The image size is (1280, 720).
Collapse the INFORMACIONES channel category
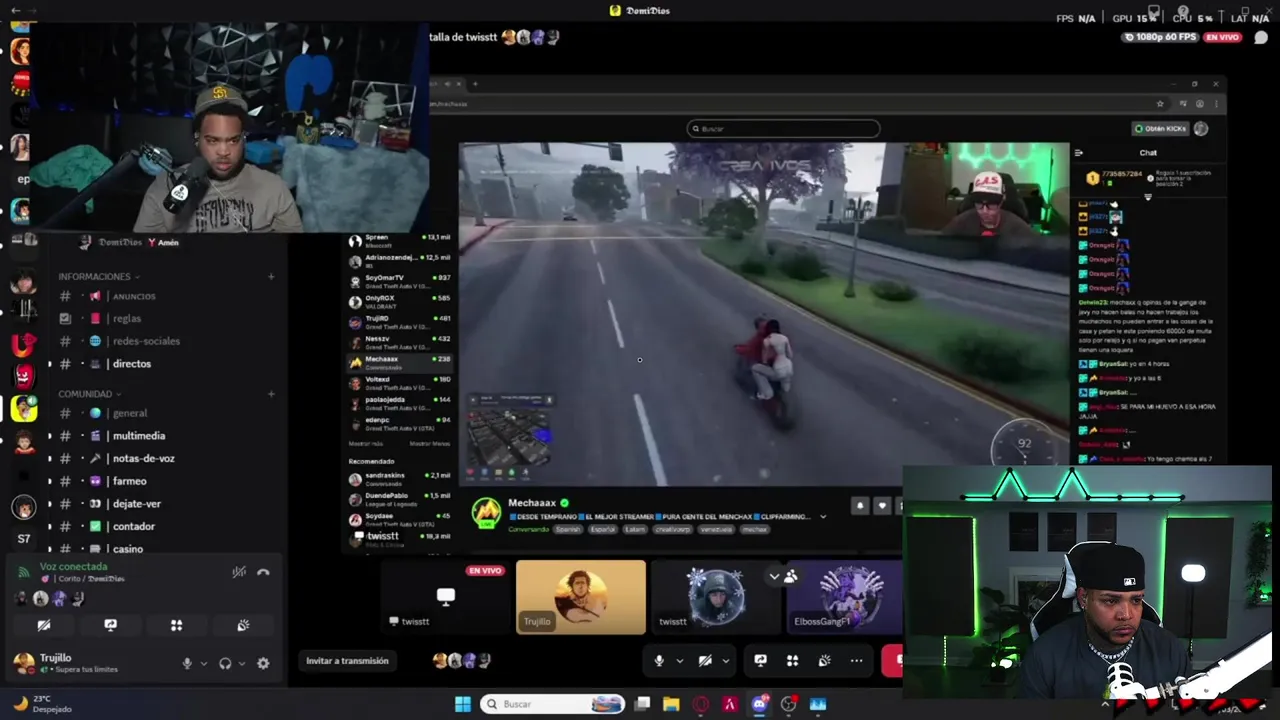[98, 277]
